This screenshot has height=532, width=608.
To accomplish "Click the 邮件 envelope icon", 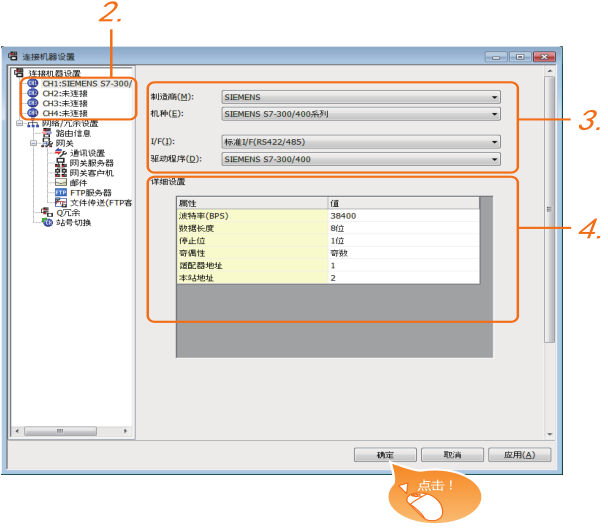I will [x=61, y=183].
